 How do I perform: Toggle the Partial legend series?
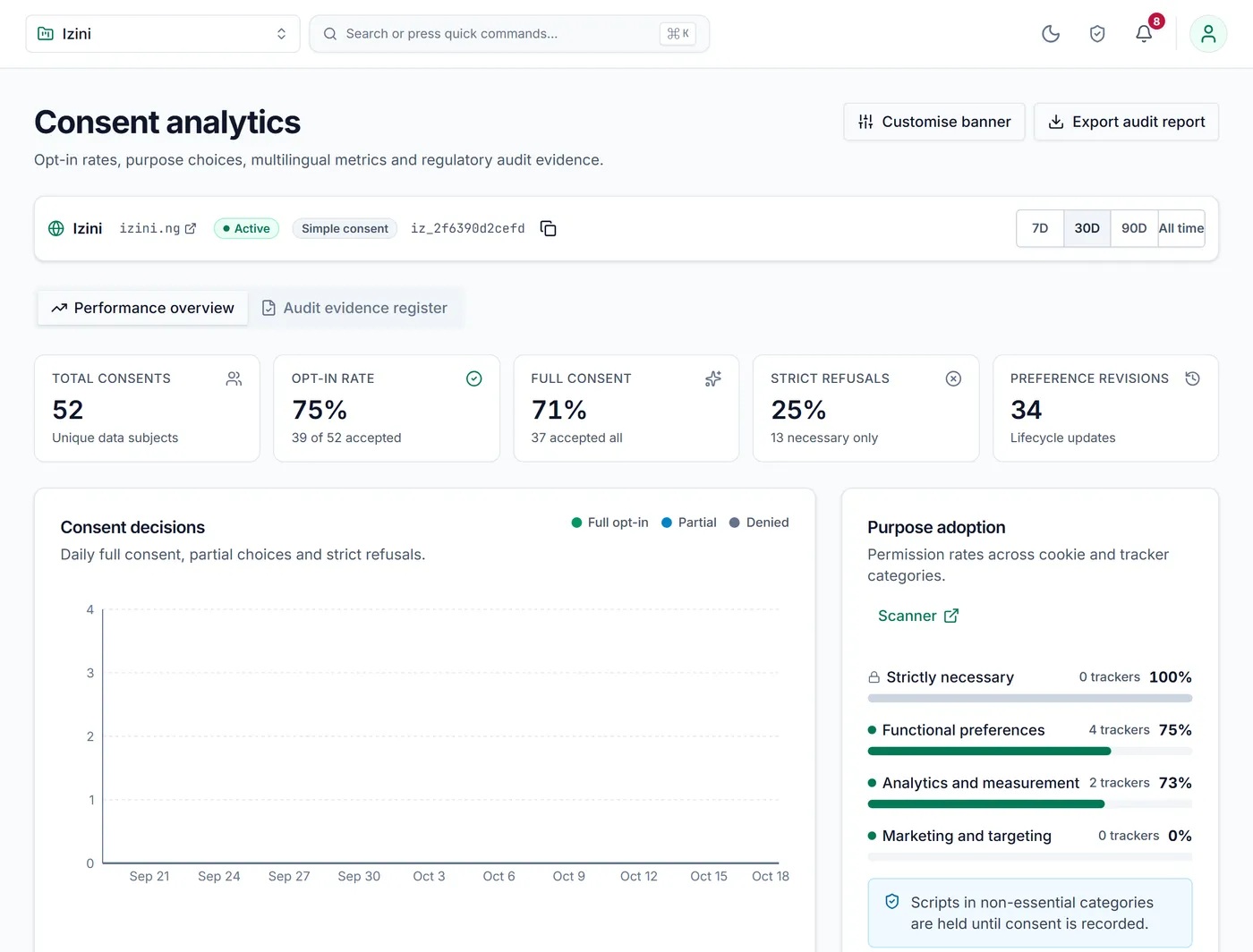(x=689, y=523)
